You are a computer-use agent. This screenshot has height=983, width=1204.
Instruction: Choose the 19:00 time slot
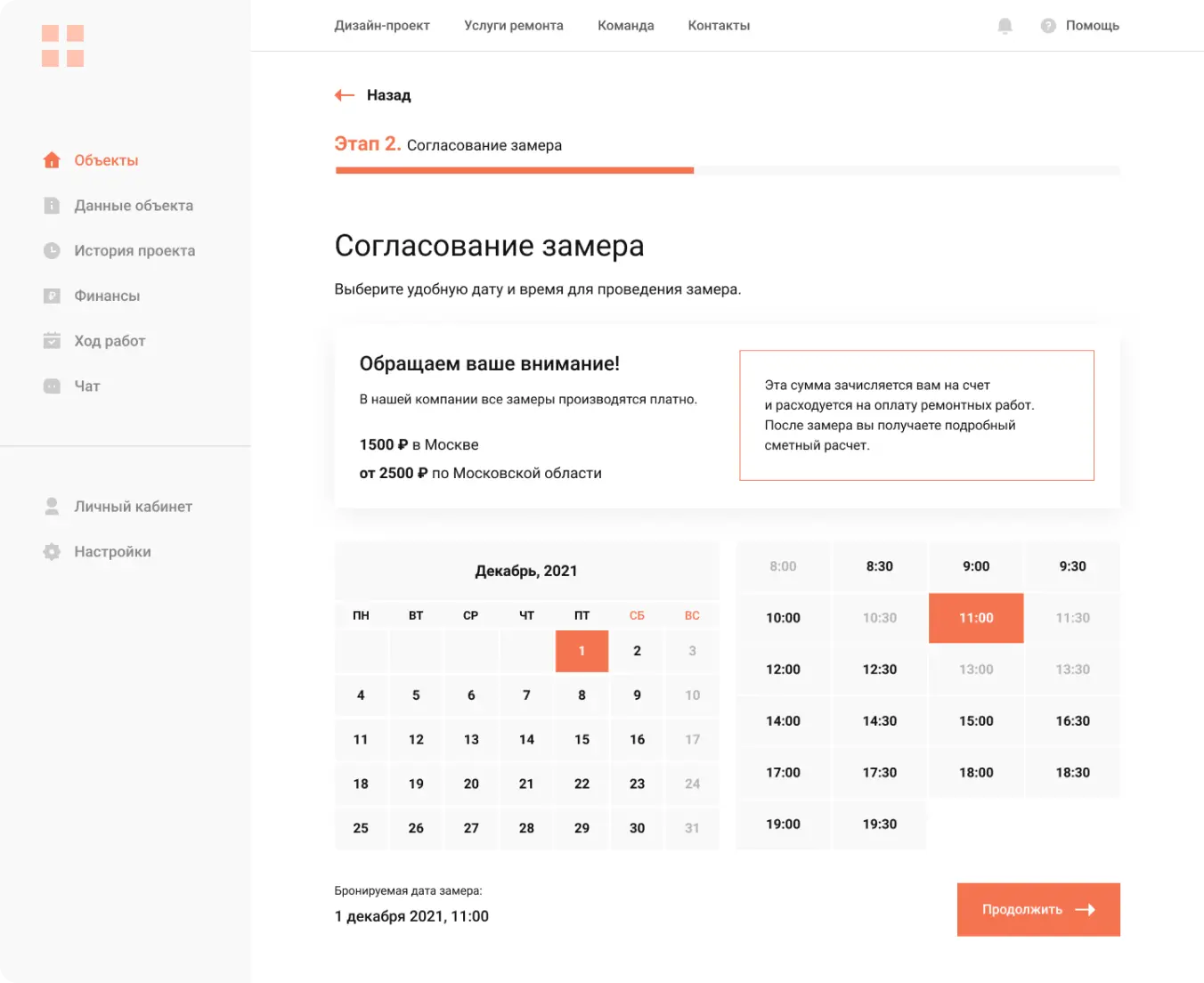coord(783,825)
